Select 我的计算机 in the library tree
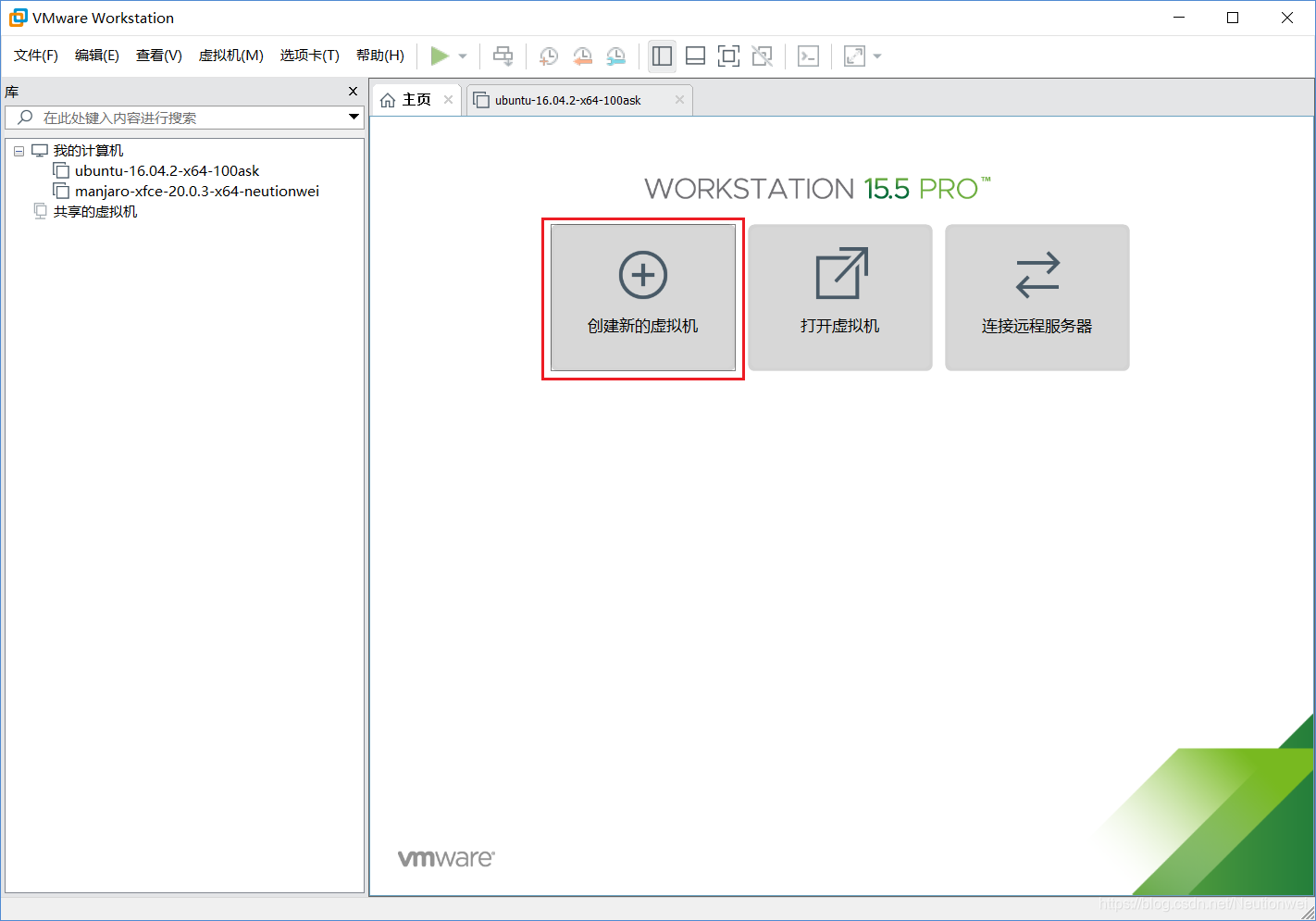Image resolution: width=1316 pixels, height=921 pixels. [x=88, y=151]
